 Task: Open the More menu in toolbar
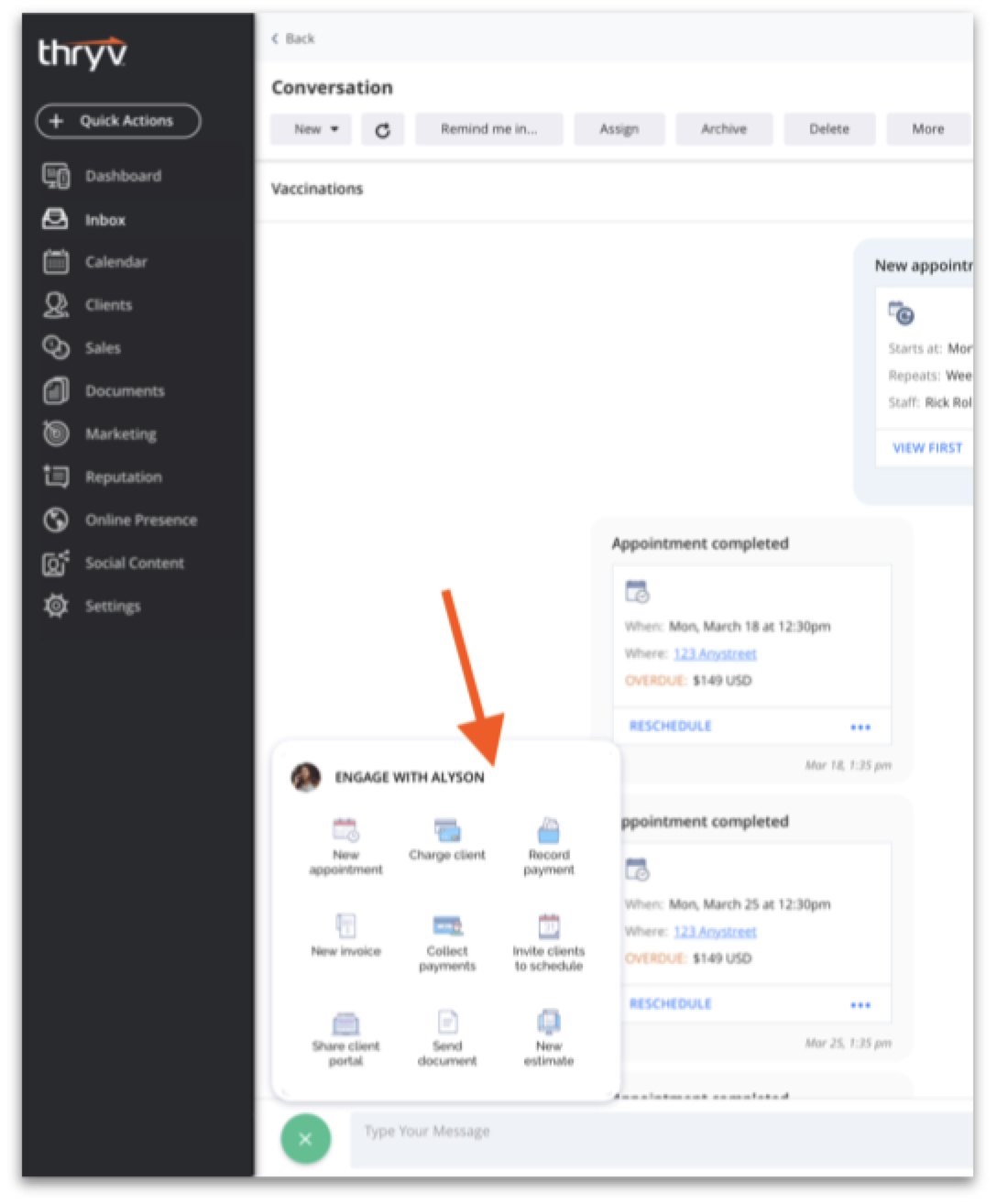point(927,130)
